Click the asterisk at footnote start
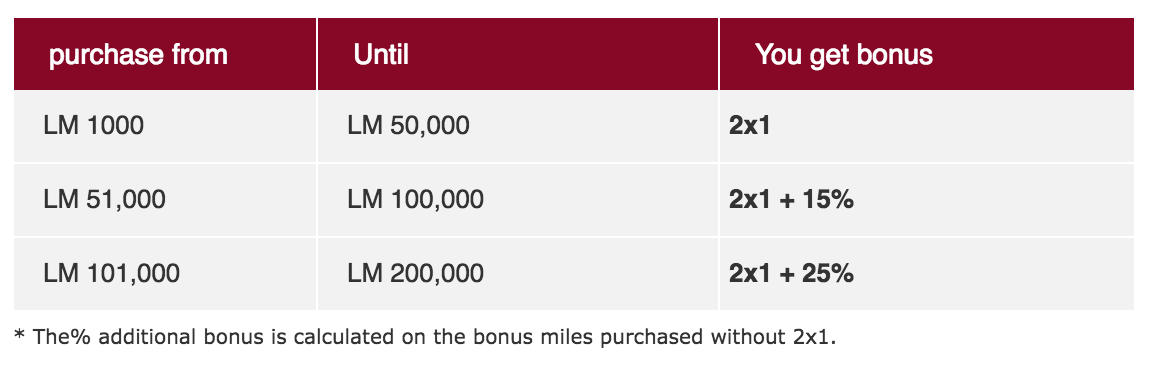This screenshot has height=378, width=1156. [x=19, y=336]
